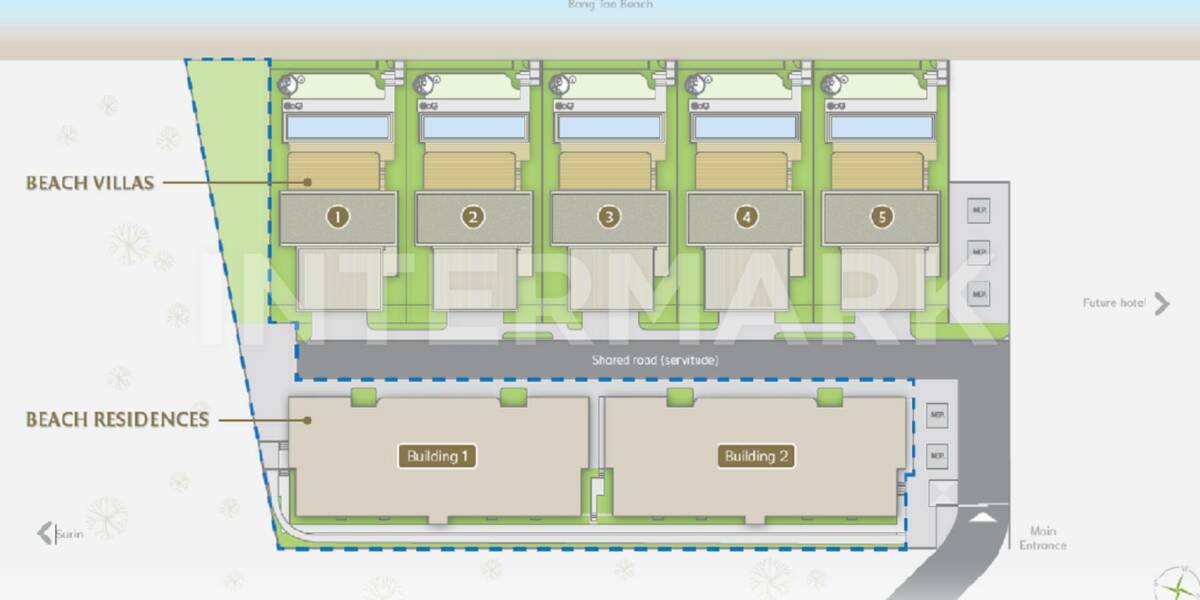Screen dimensions: 1200x600
Task: Click the Future hotel right arrow
Action: click(1161, 303)
